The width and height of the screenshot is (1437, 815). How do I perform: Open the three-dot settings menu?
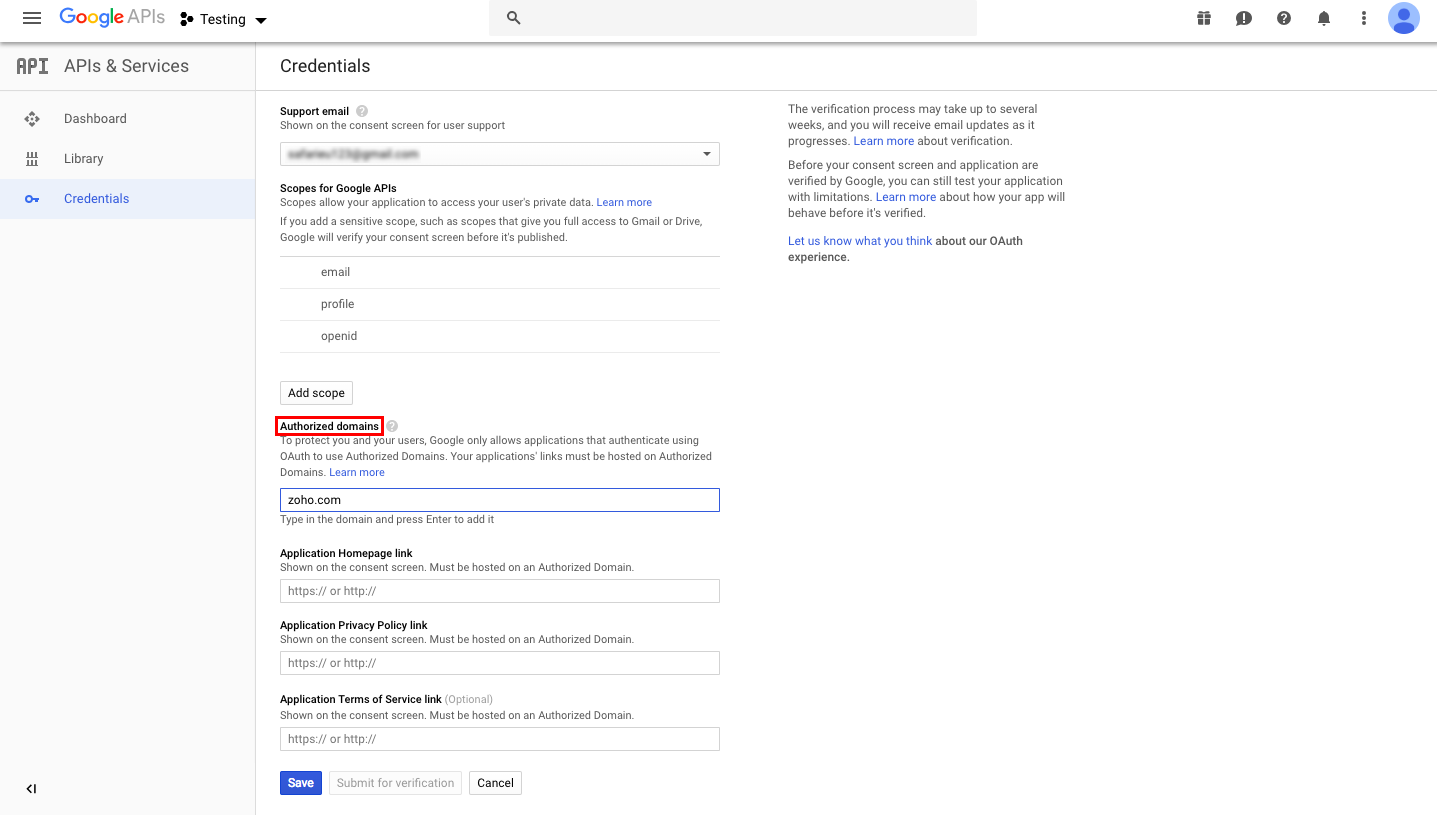pos(1363,19)
